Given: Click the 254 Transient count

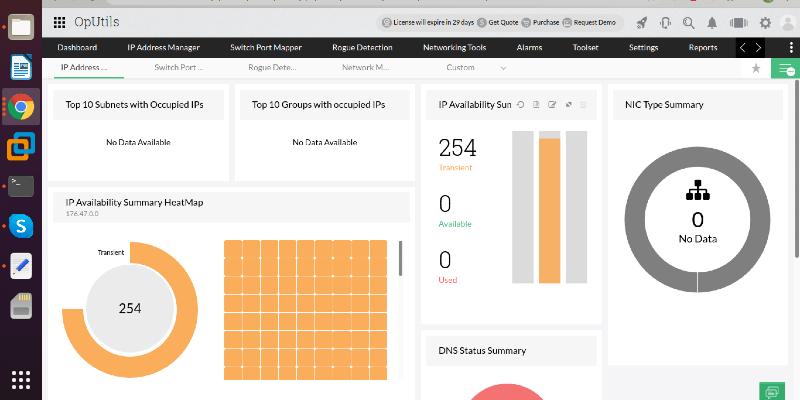Looking at the screenshot, I should pyautogui.click(x=457, y=148).
